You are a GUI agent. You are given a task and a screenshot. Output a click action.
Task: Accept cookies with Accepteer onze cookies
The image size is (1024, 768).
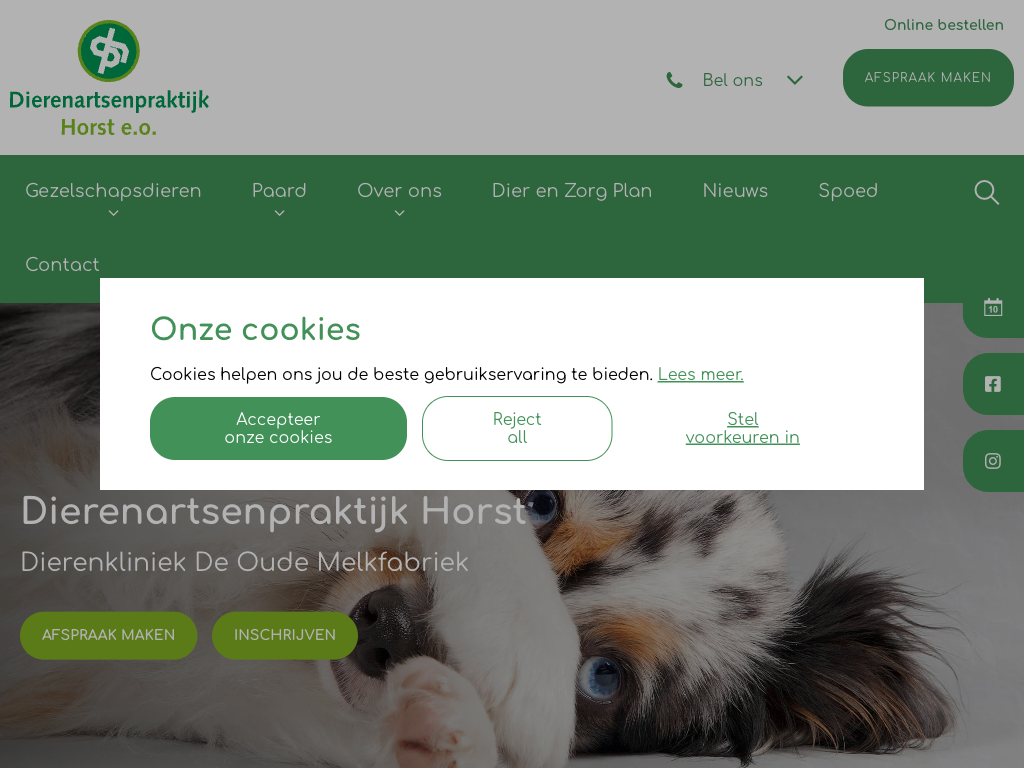coord(278,428)
